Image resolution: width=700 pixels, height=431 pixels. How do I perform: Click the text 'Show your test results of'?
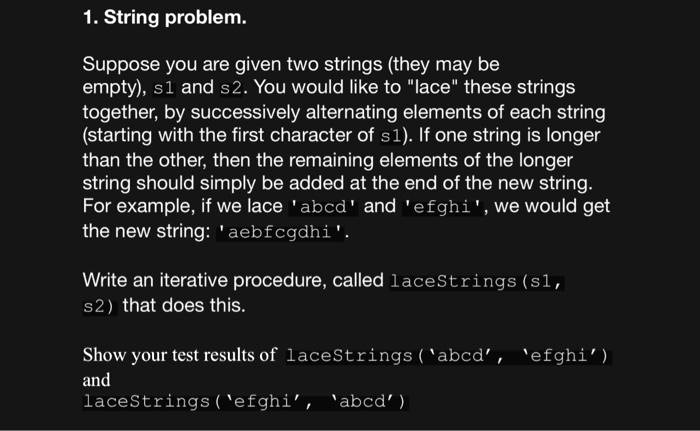click(179, 355)
